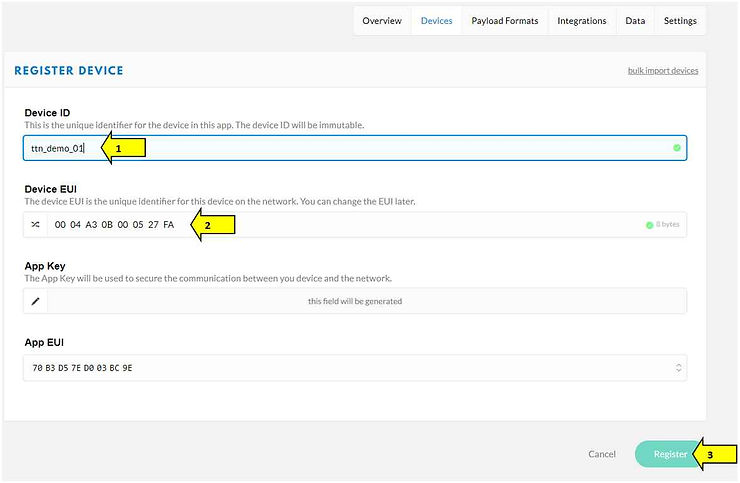Image resolution: width=740 pixels, height=483 pixels.
Task: Select the Integrations tab
Action: [x=582, y=21]
